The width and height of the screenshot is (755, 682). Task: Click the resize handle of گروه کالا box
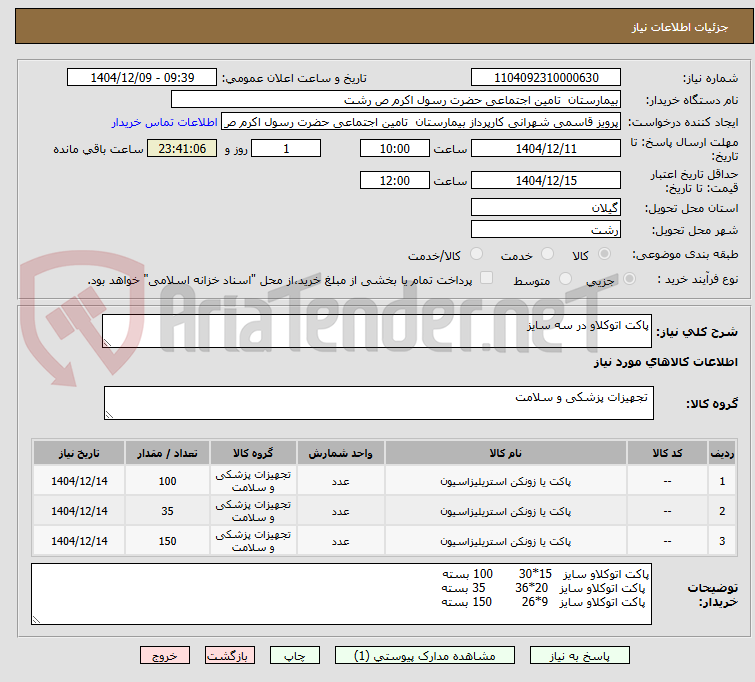[x=109, y=414]
